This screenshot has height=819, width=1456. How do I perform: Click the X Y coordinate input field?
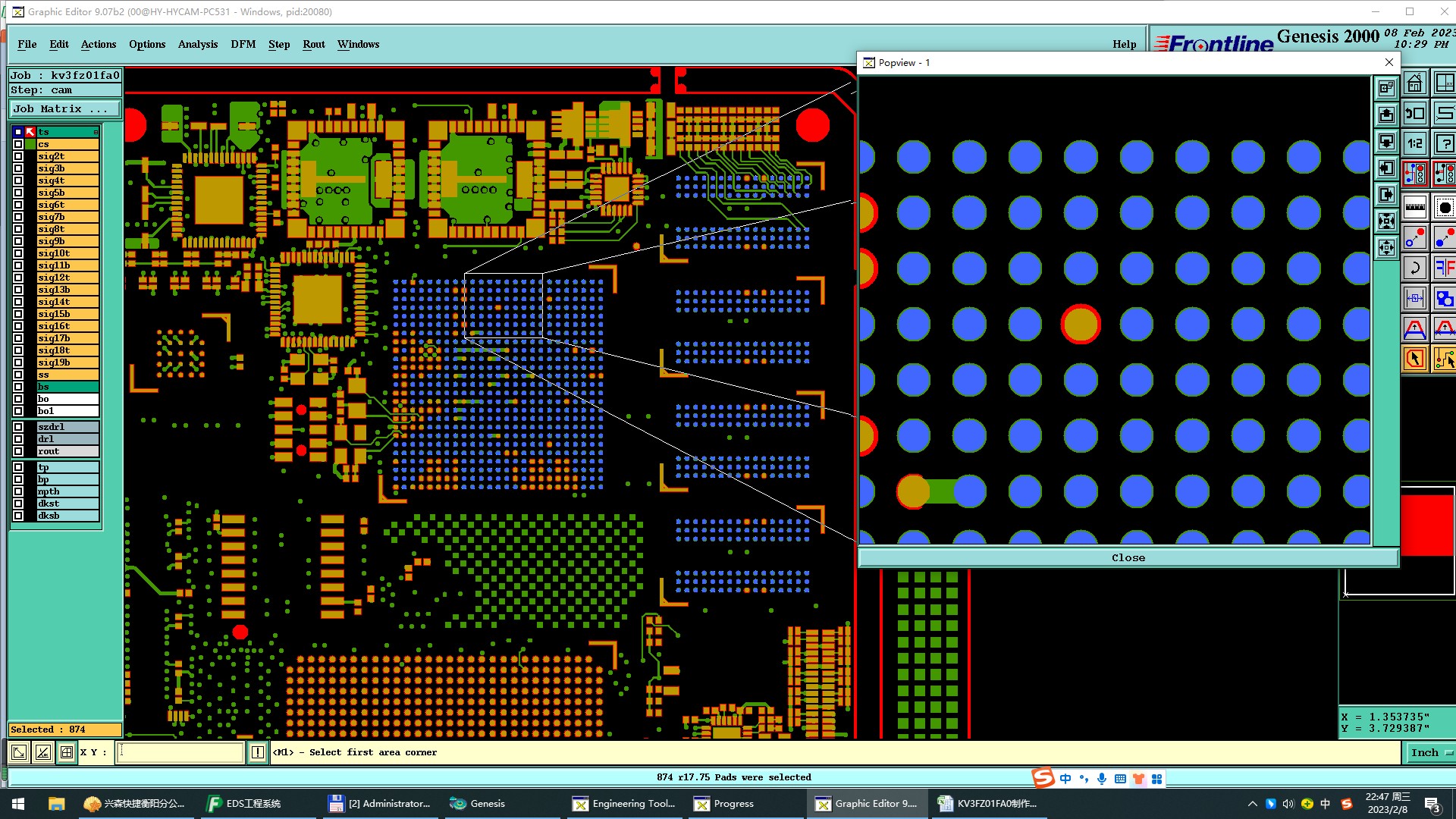[x=180, y=752]
